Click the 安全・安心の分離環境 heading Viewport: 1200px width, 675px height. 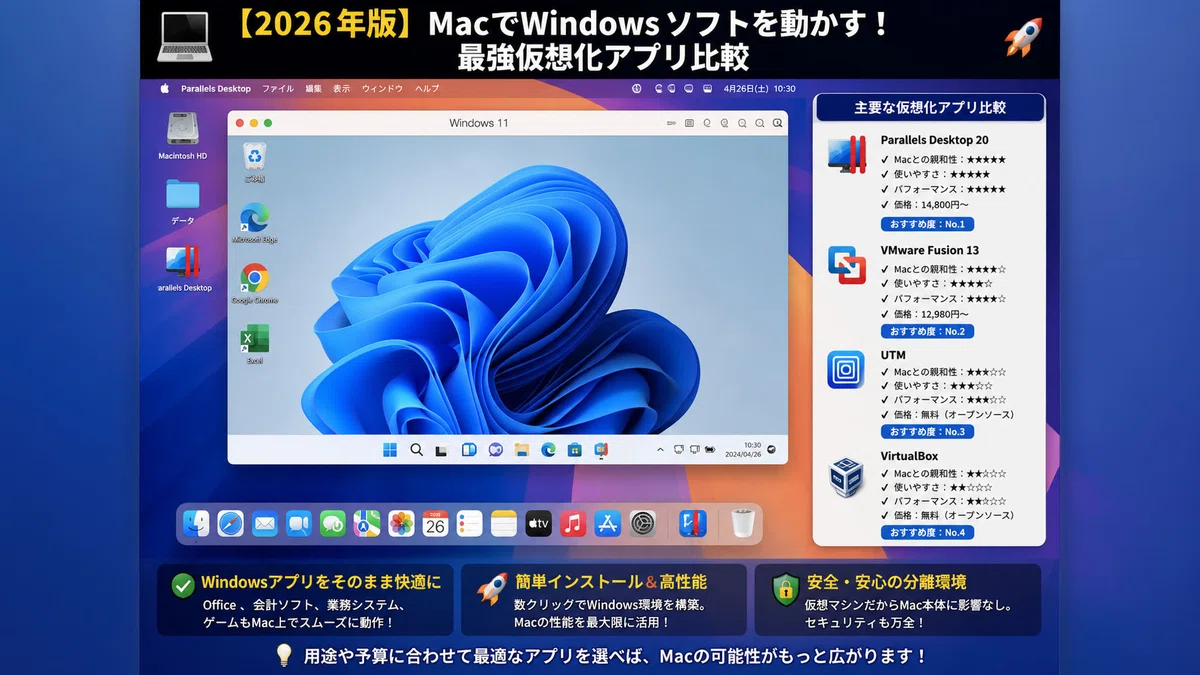pyautogui.click(x=886, y=582)
